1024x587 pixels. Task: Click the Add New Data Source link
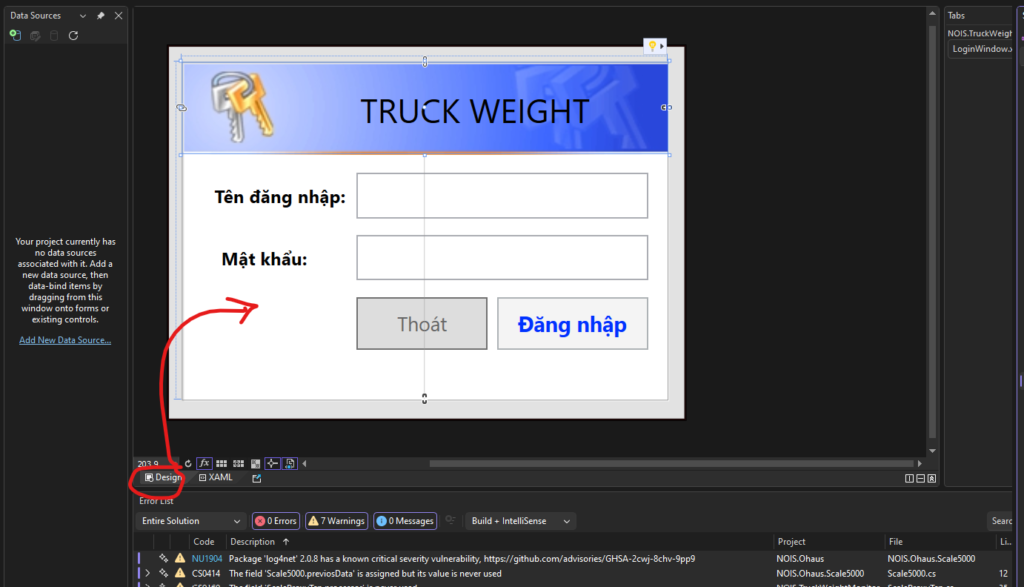[65, 340]
